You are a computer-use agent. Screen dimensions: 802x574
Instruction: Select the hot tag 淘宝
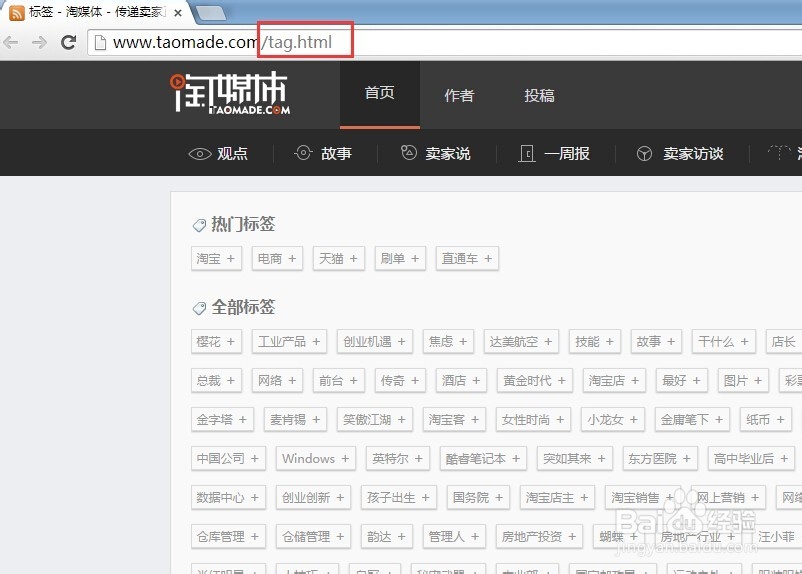216,258
